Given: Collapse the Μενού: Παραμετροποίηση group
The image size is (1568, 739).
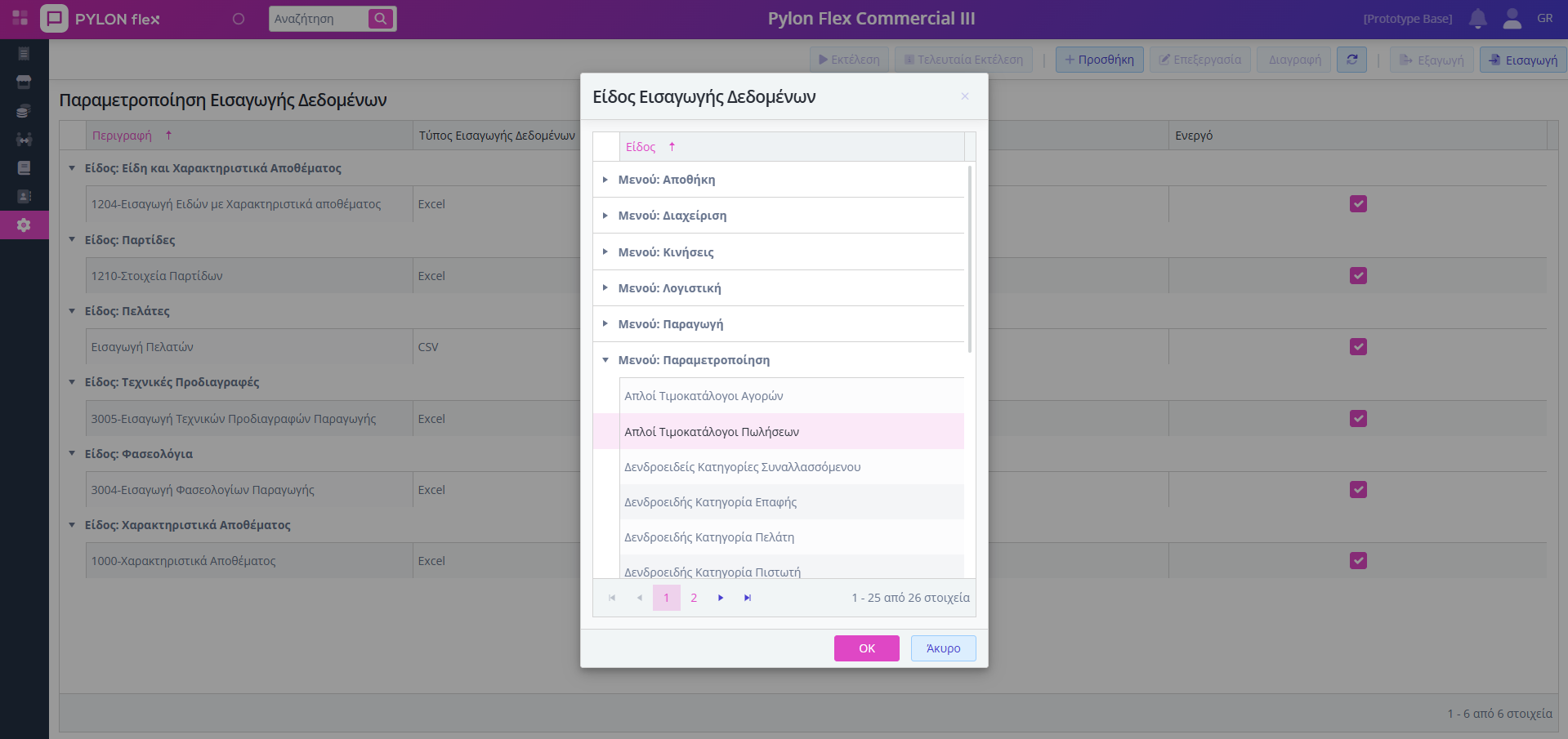Looking at the screenshot, I should point(605,360).
